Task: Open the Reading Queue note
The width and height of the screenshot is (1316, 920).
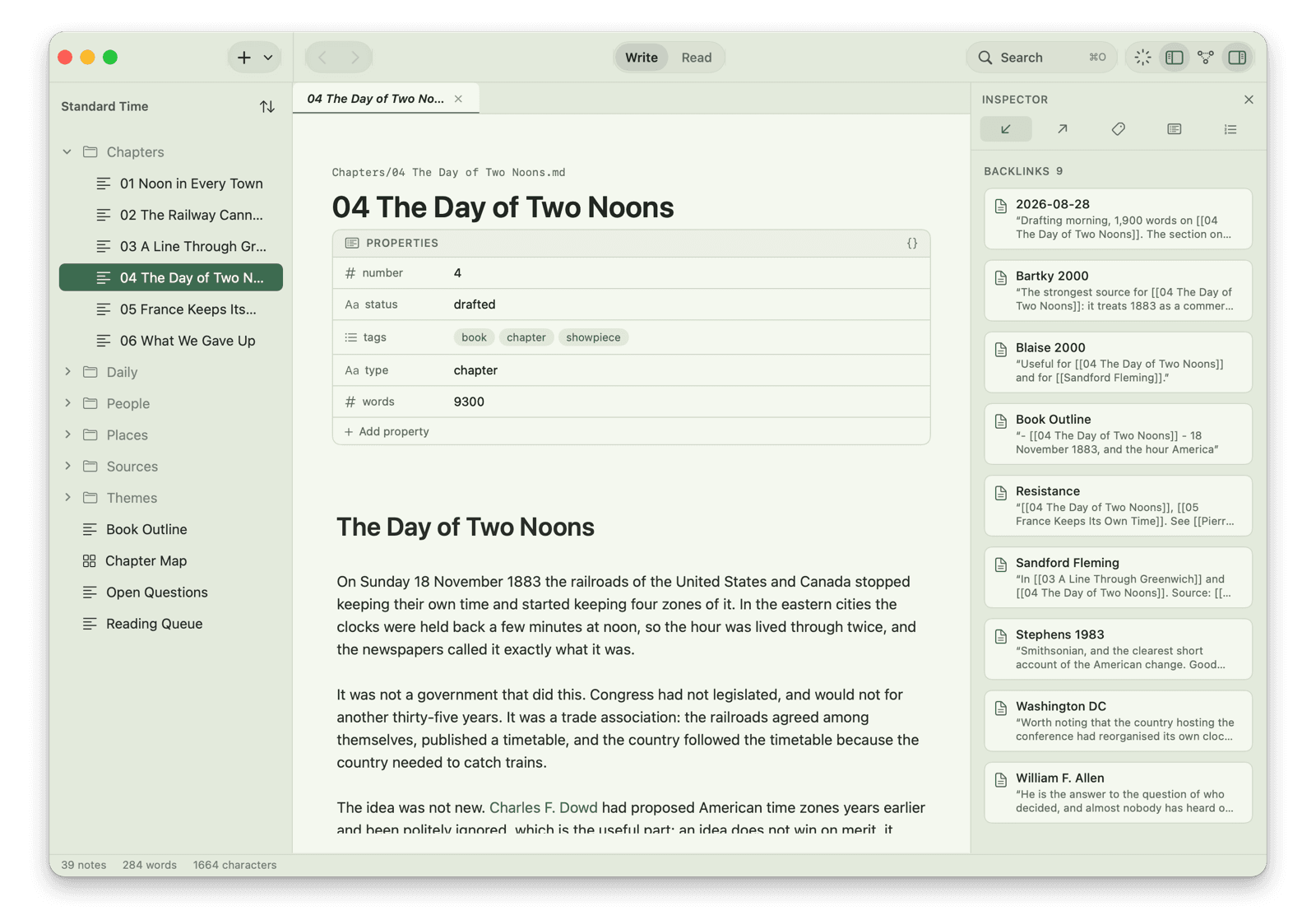Action: tap(171, 624)
